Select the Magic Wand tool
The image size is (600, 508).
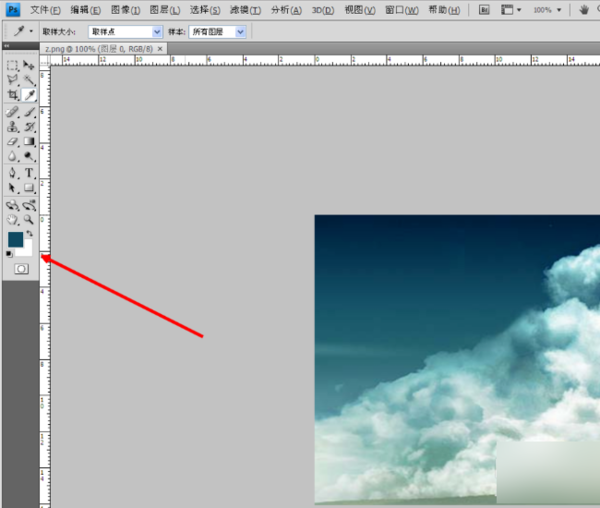[29, 80]
